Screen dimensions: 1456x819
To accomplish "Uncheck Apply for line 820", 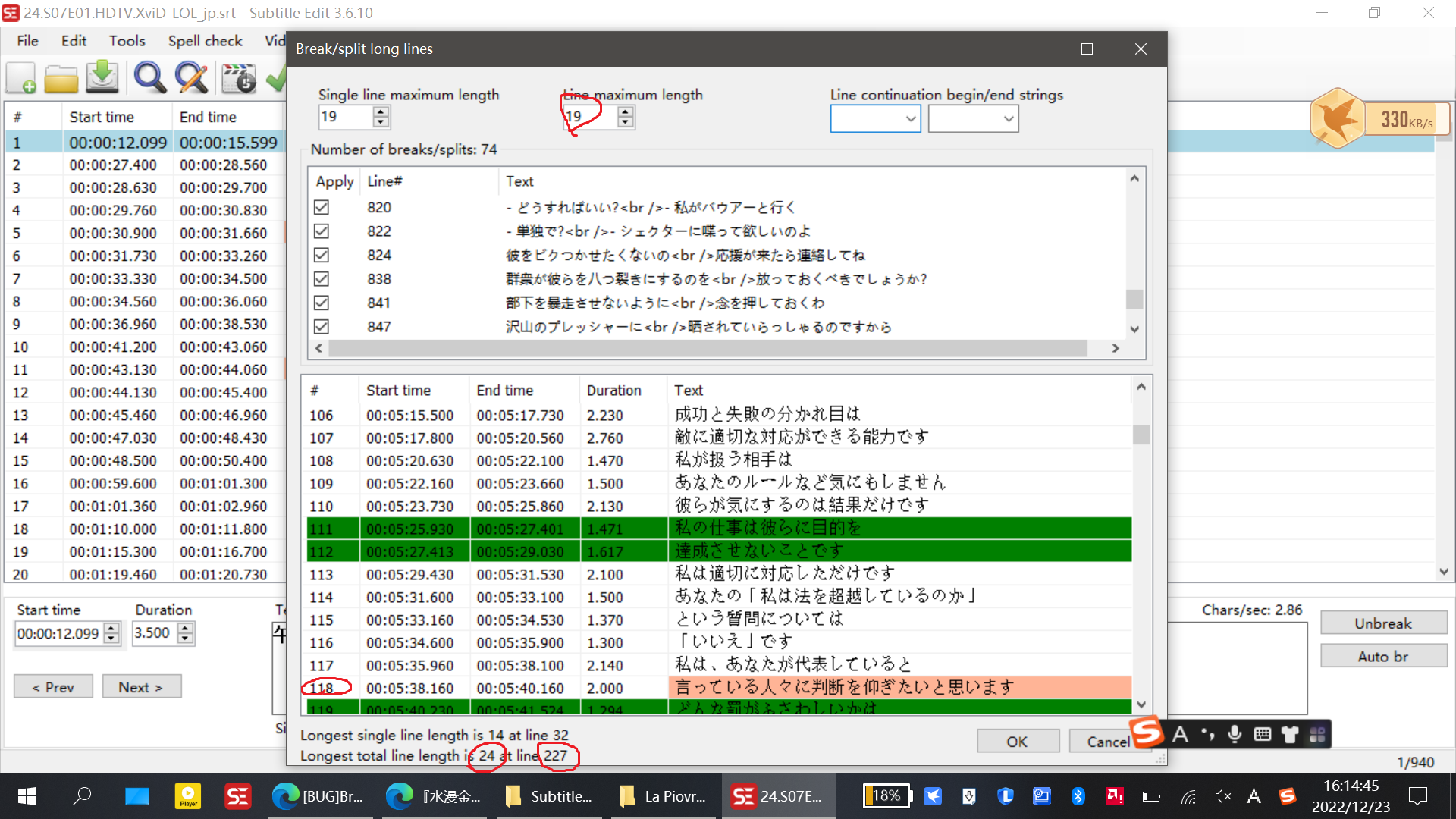I will click(321, 207).
